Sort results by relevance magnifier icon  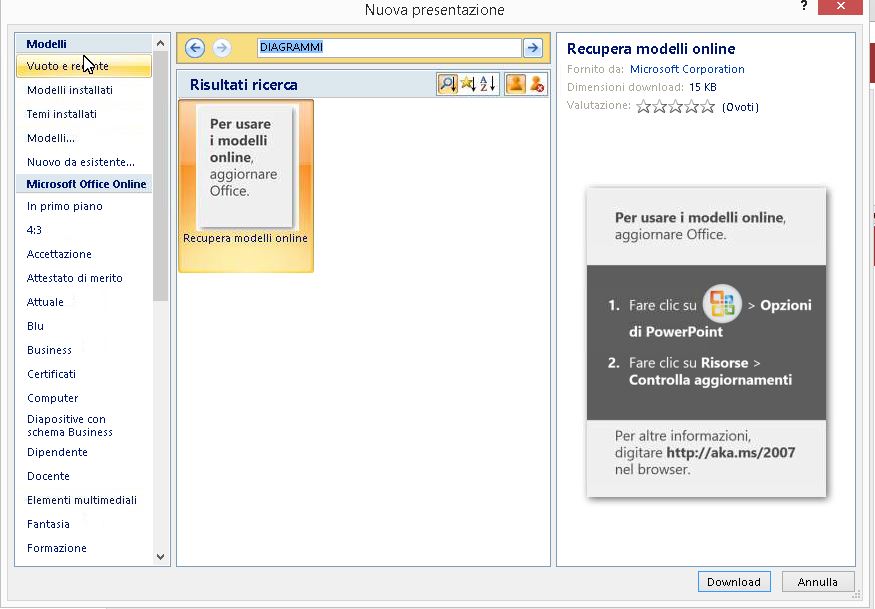click(448, 84)
